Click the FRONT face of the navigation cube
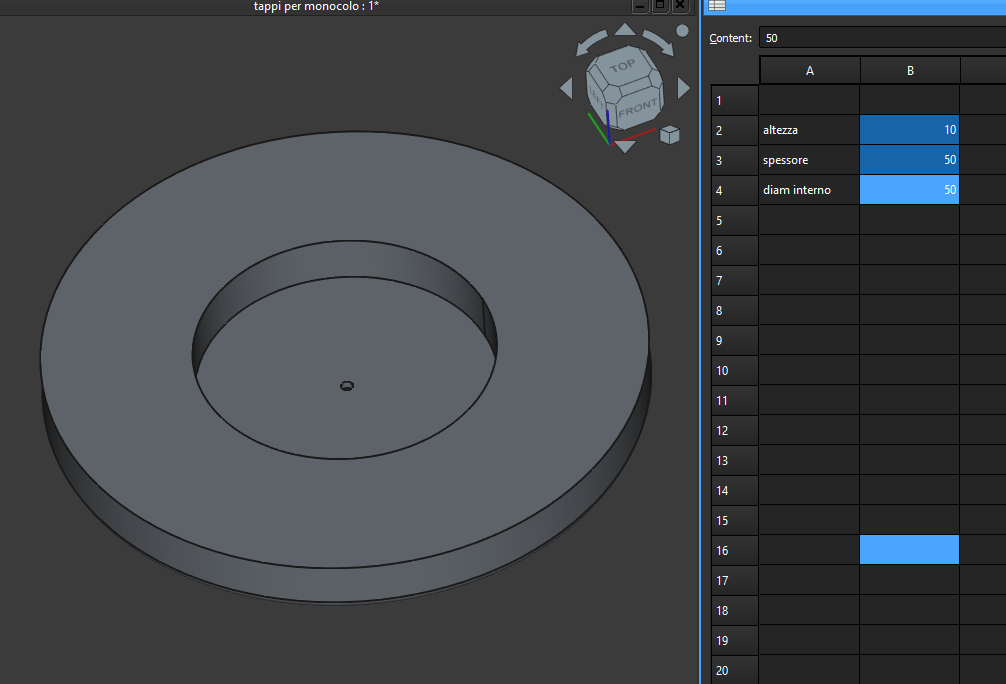 tap(637, 108)
